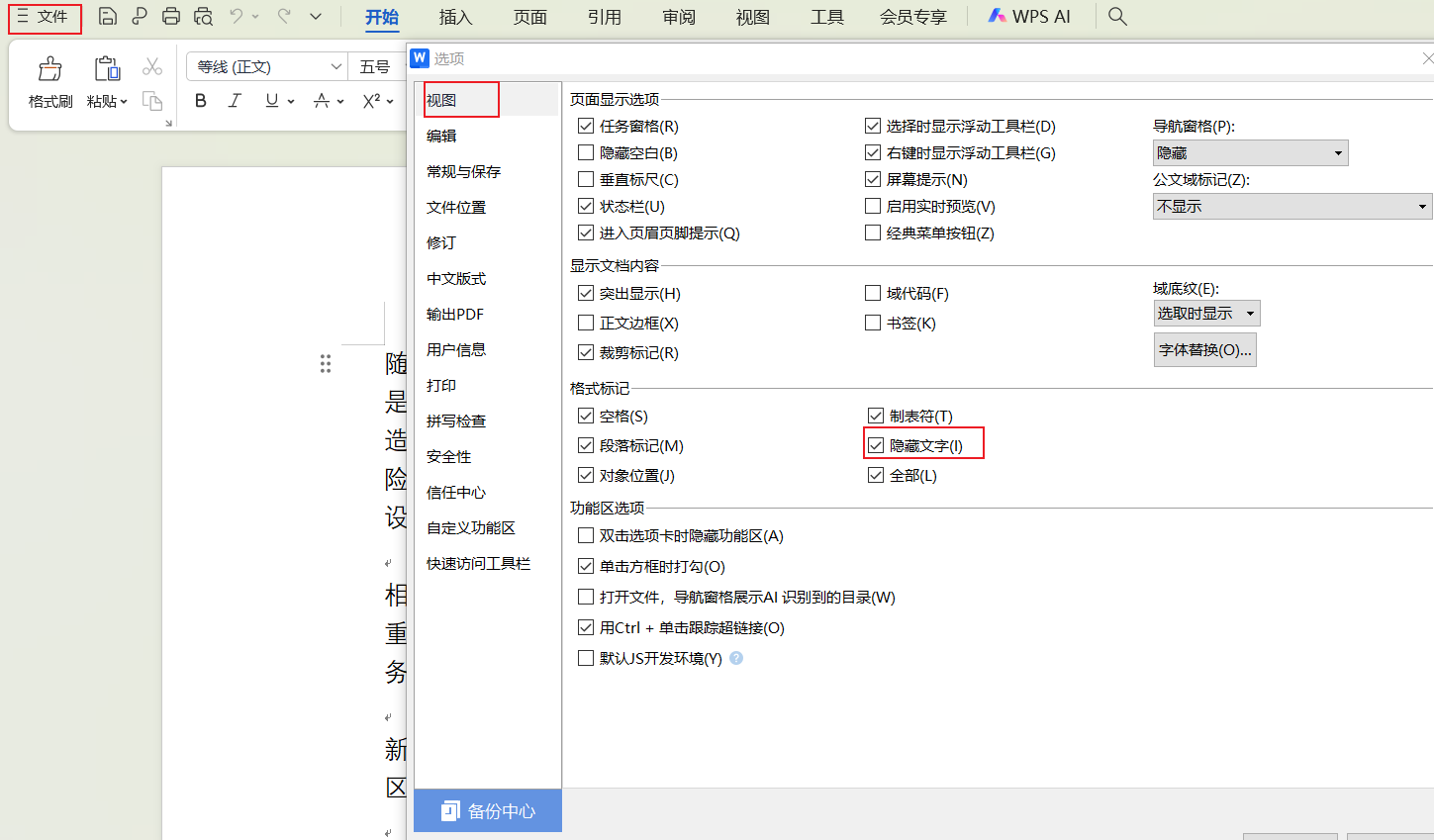Expand Underline style dropdown arrow

[291, 102]
